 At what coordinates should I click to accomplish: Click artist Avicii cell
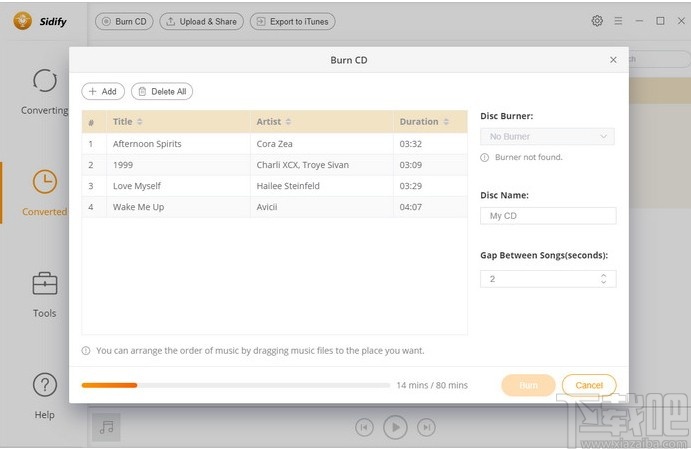322,207
